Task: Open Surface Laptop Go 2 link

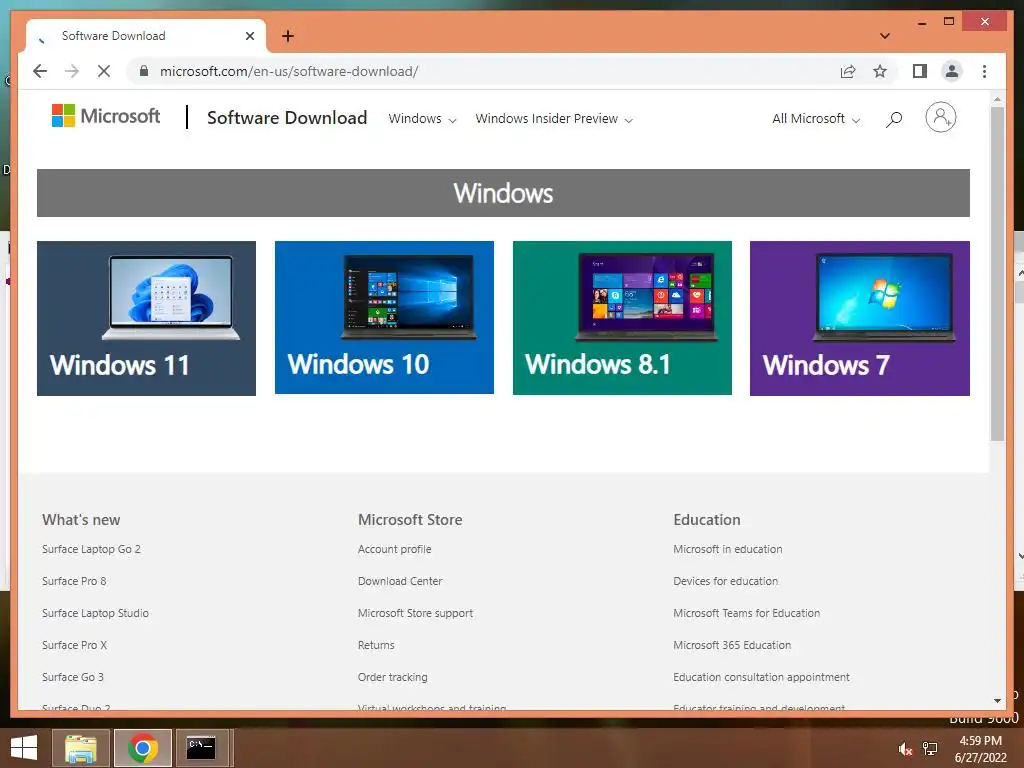Action: point(91,549)
